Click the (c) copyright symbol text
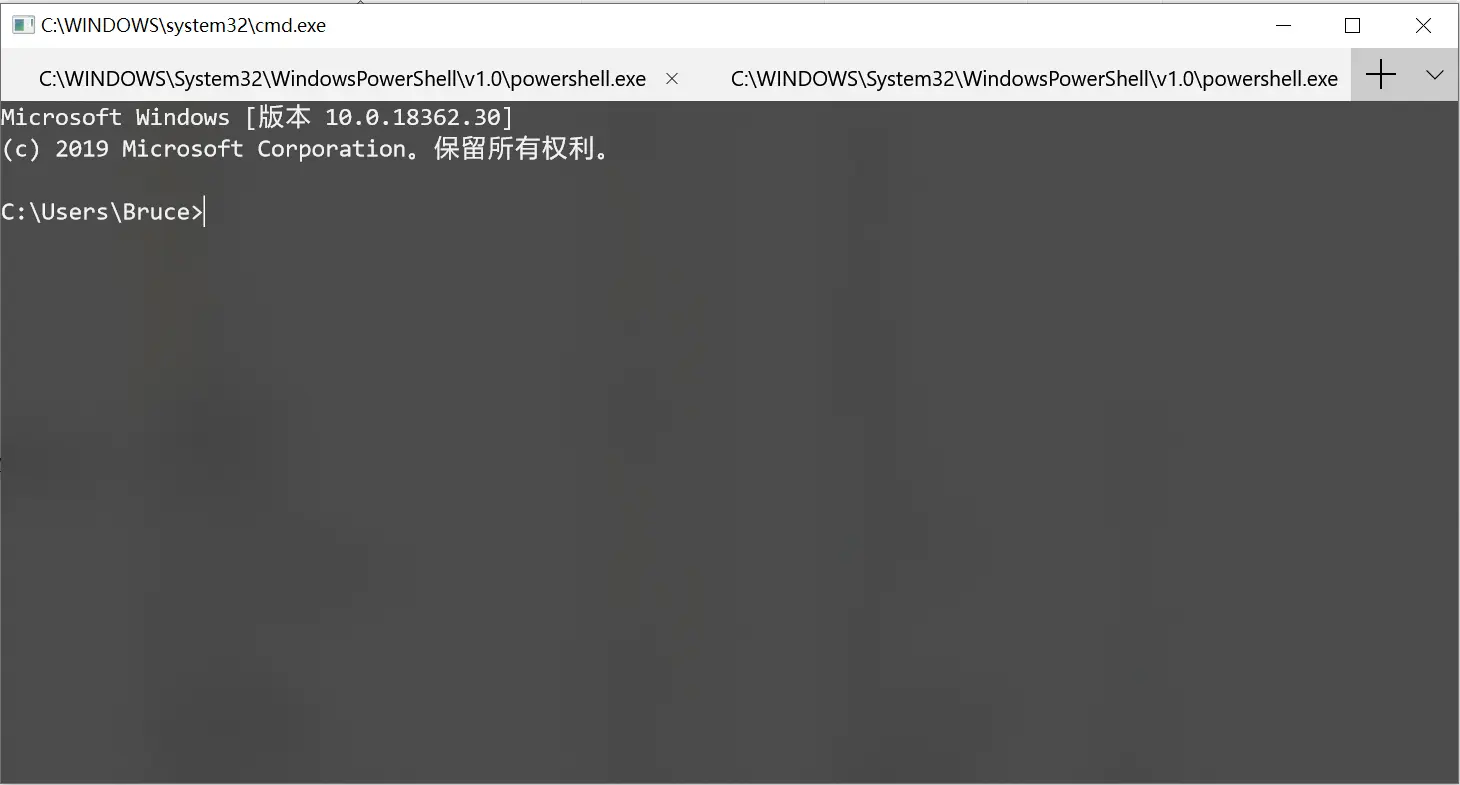 tap(21, 149)
